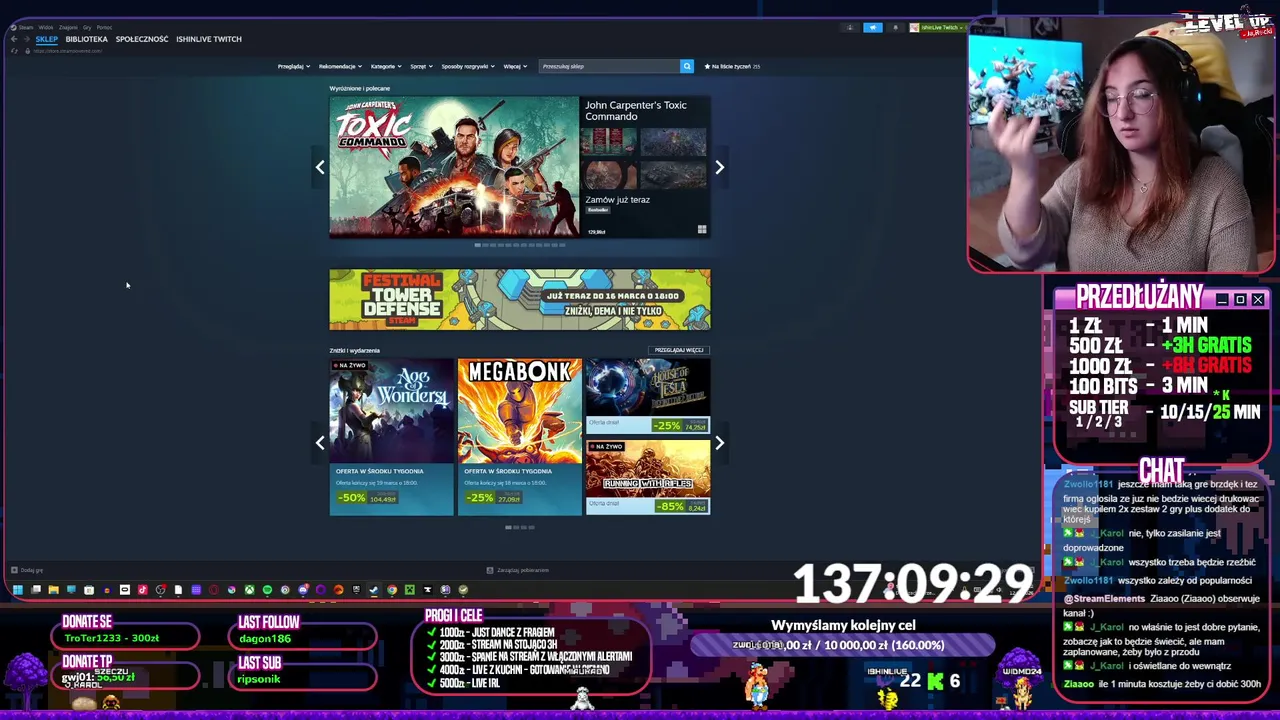Open Zarządzaj pobieraniem downloads manager
The width and height of the screenshot is (1280, 720).
[x=518, y=570]
